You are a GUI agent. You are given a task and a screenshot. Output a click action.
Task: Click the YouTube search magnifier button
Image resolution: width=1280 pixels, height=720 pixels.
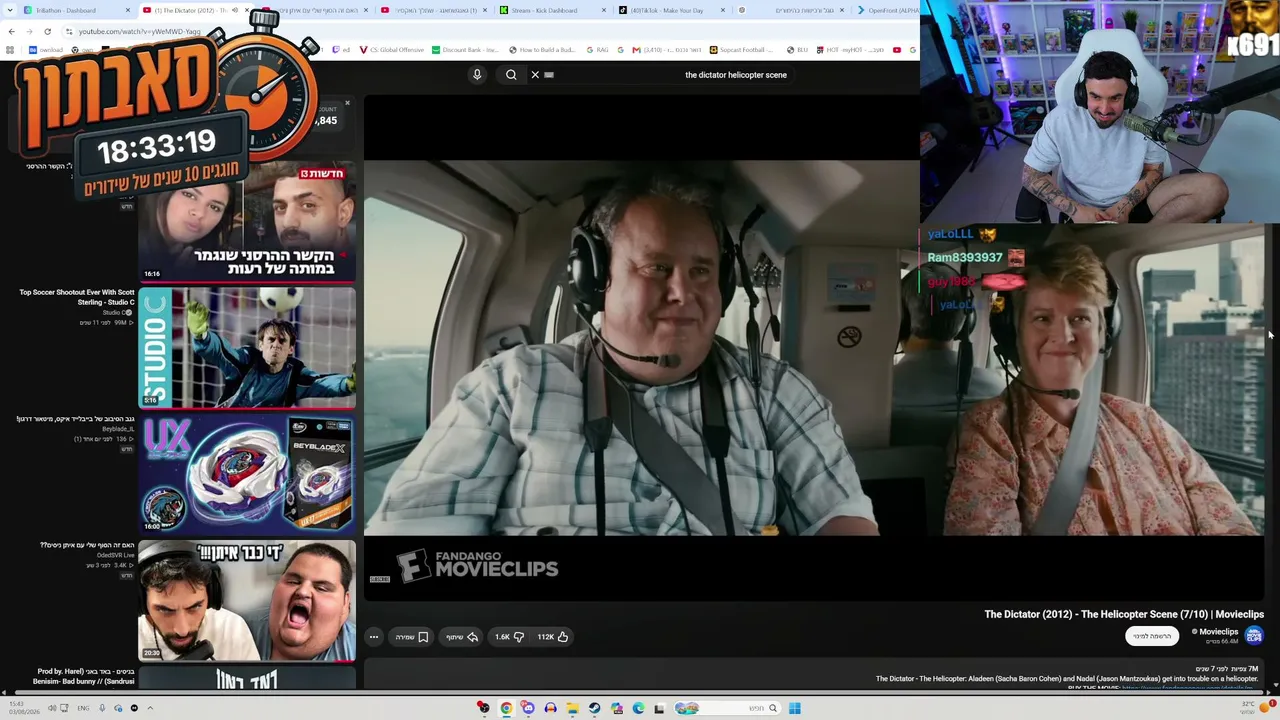[x=511, y=75]
